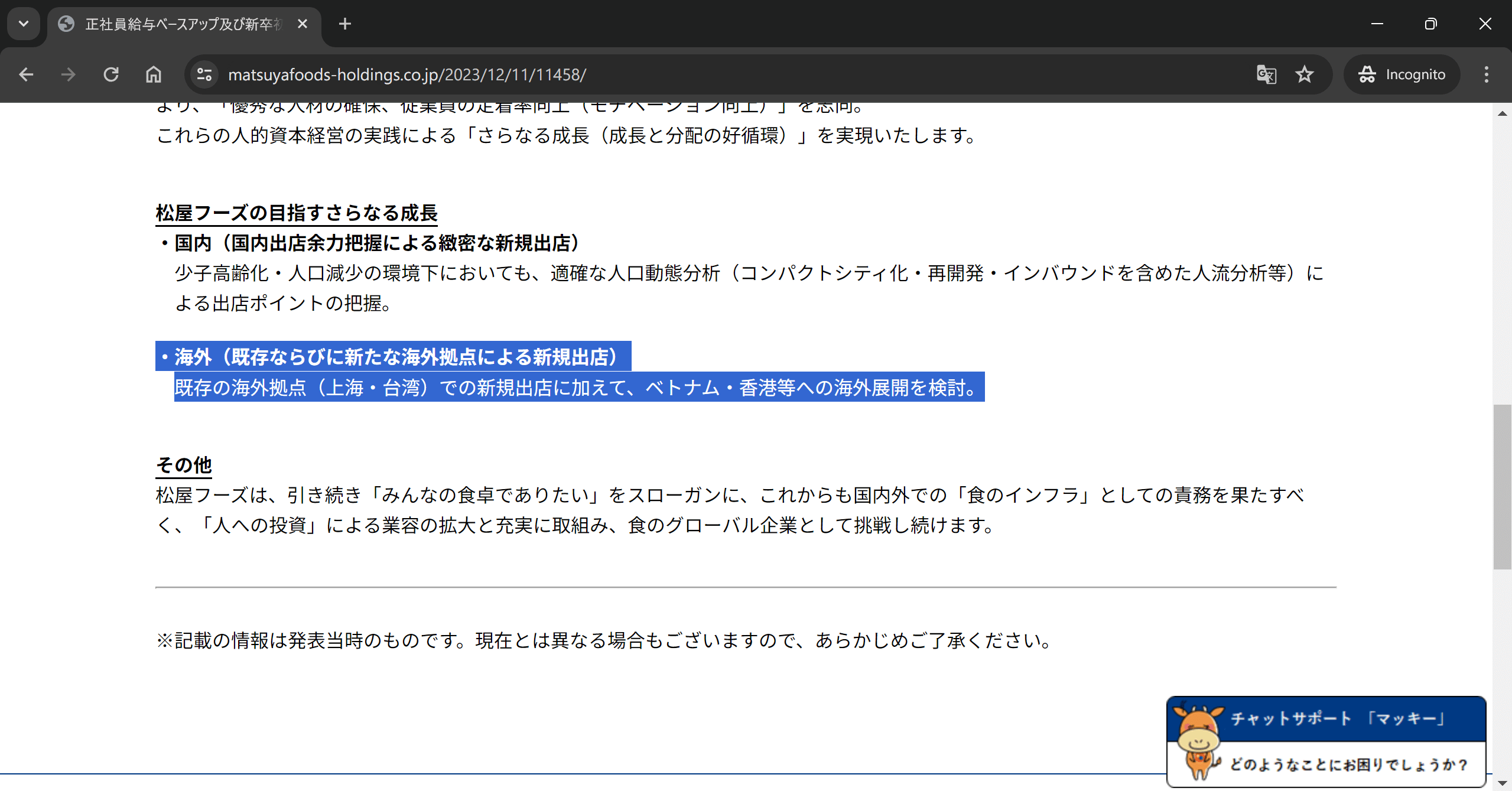Click どのようなことにお困りでしょうか chat prompt

click(1350, 765)
